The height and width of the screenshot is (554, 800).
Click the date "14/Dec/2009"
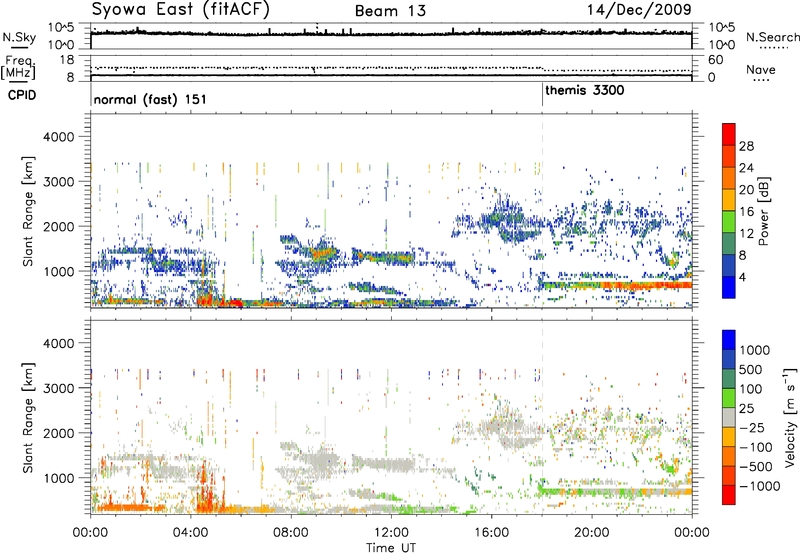click(x=639, y=9)
